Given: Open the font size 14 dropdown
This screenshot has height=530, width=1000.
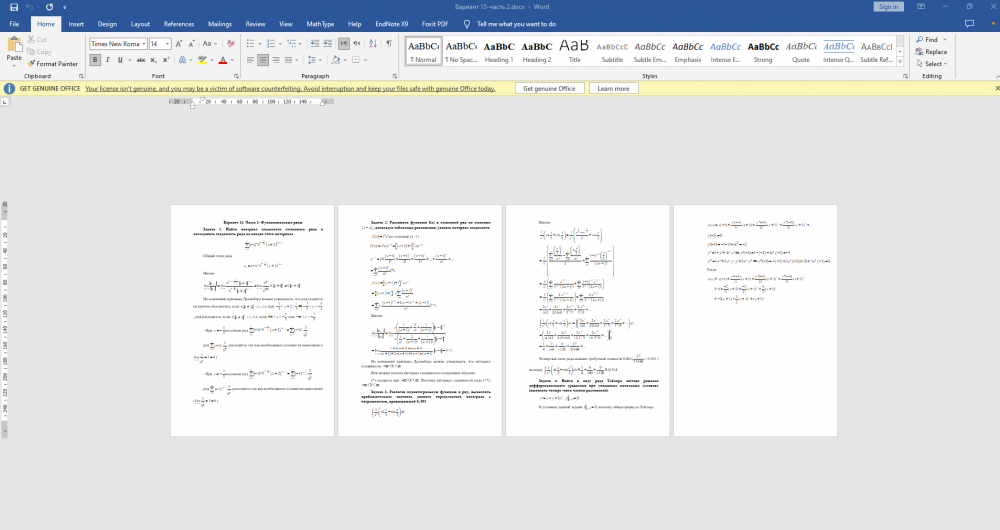Looking at the screenshot, I should pyautogui.click(x=168, y=44).
